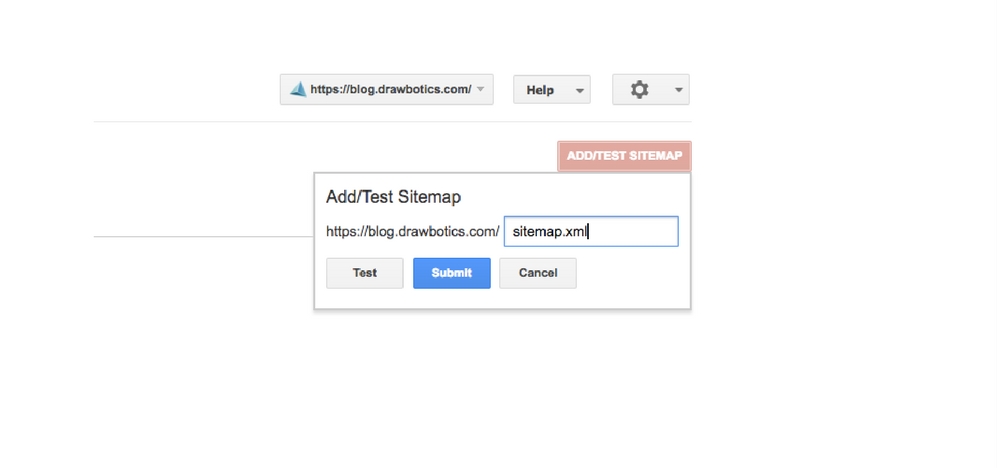Click the sitemap path input field
The width and height of the screenshot is (997, 468).
[590, 232]
